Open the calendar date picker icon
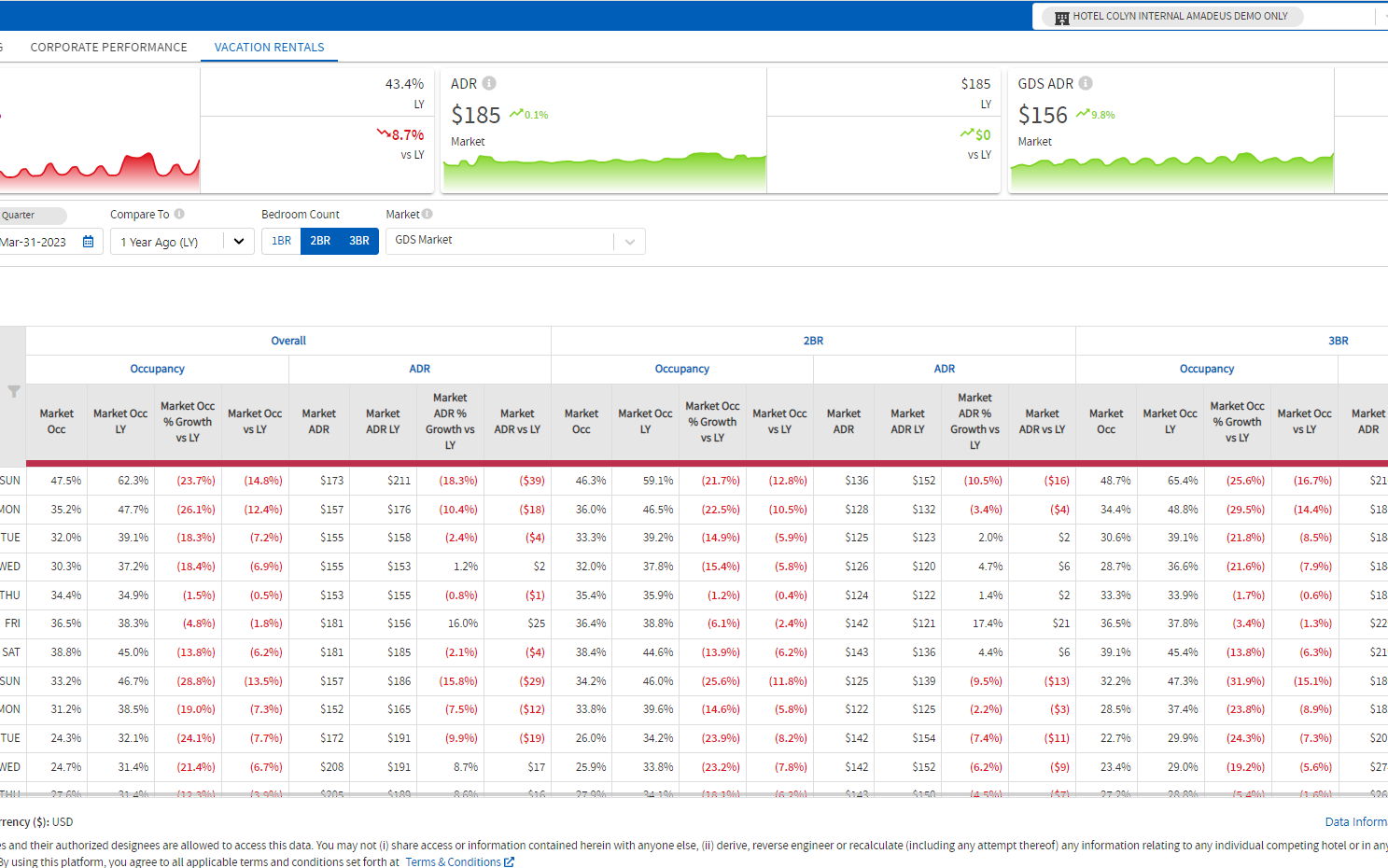1388x868 pixels. 89,242
